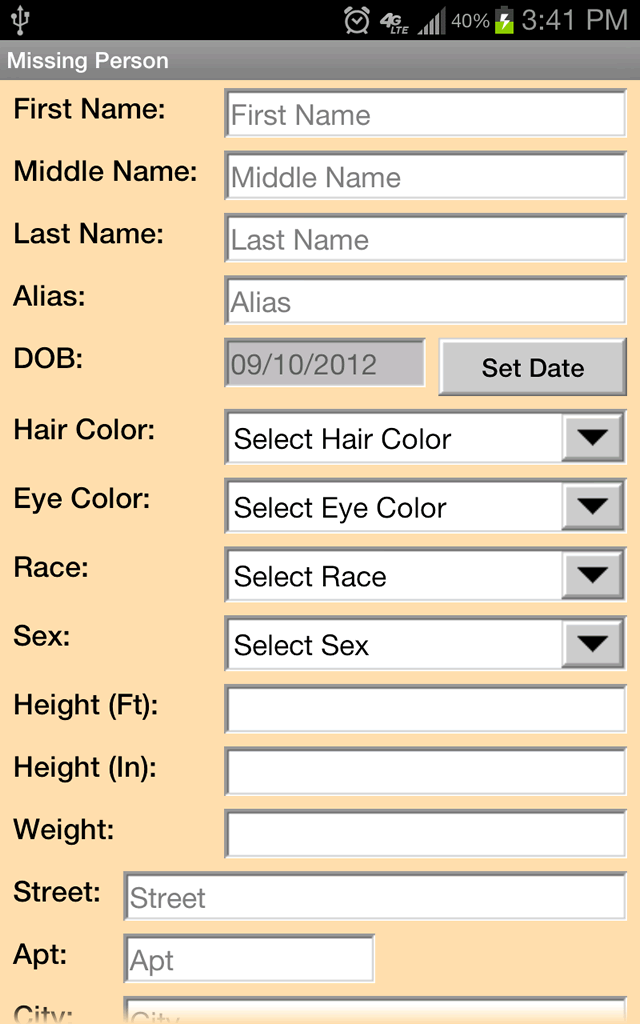This screenshot has height=1024, width=640.
Task: Expand the Select Sex dropdown
Action: pos(425,646)
